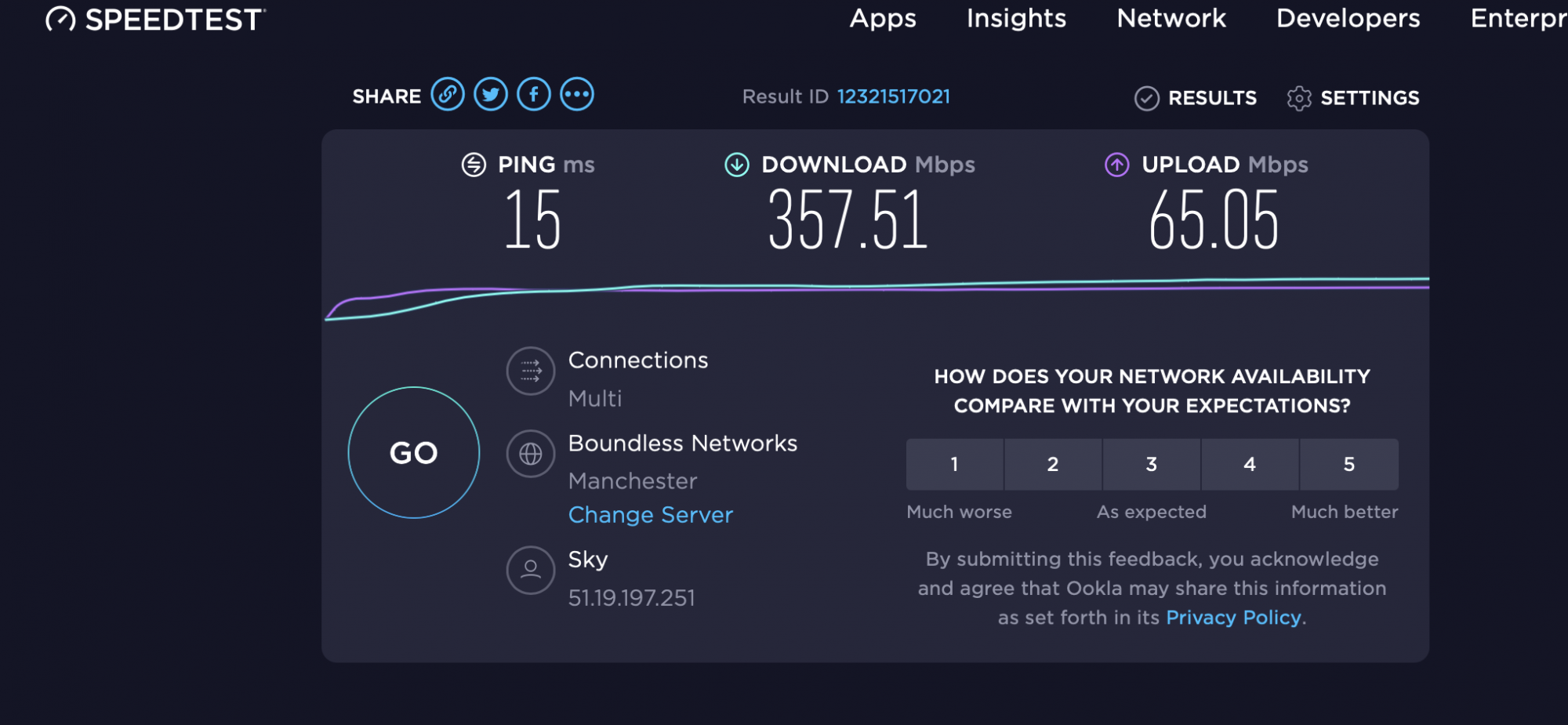Click the Manchester location text

(x=633, y=481)
